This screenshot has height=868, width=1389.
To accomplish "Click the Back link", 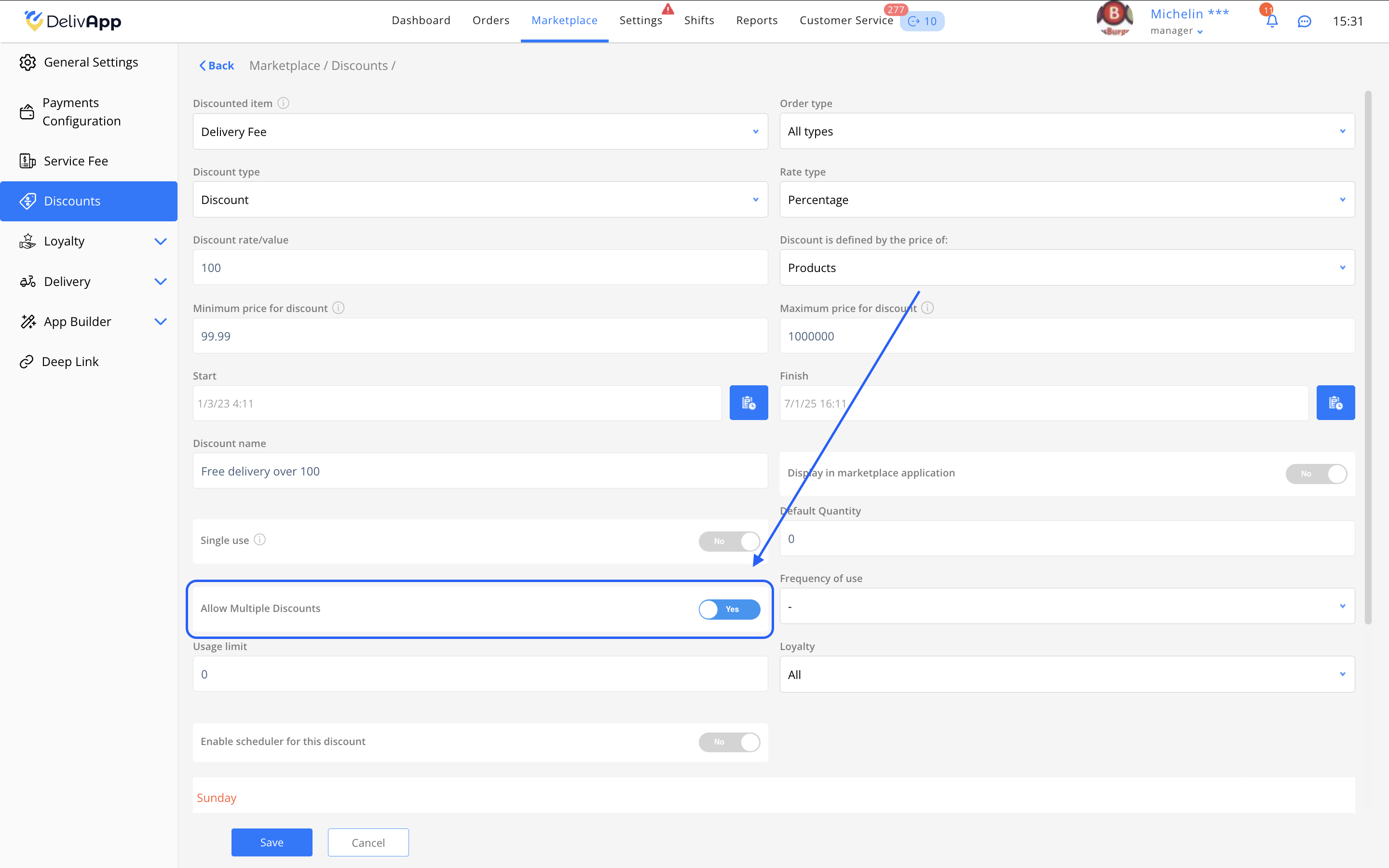I will (x=217, y=66).
